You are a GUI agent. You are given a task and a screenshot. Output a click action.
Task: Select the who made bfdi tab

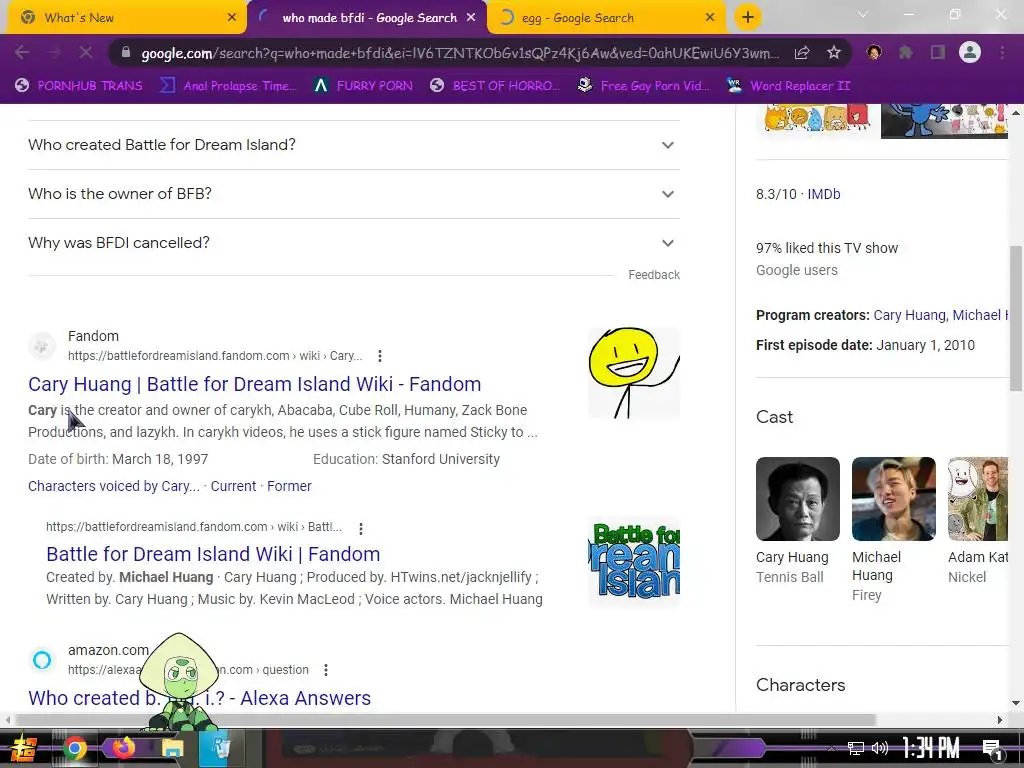coord(367,18)
